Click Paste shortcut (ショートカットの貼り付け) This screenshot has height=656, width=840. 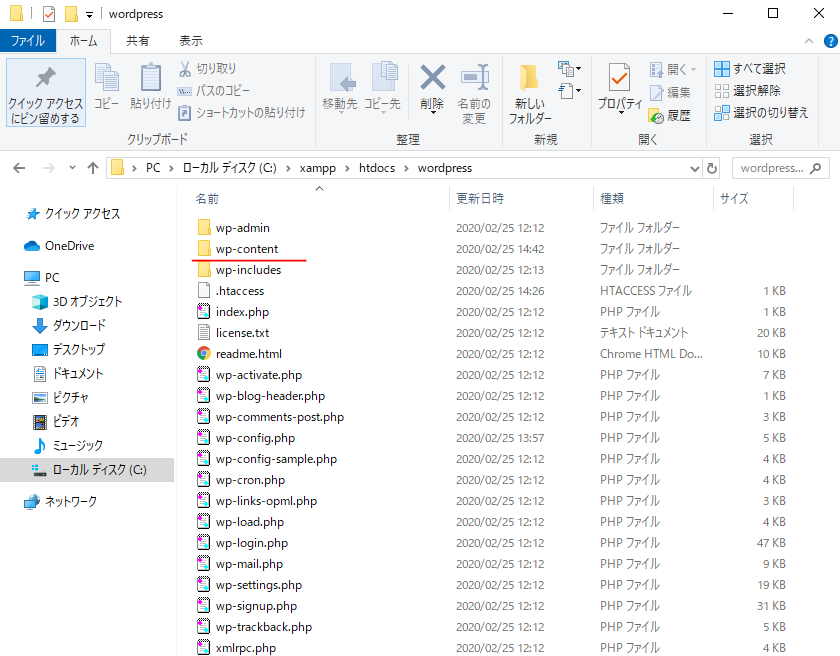[241, 112]
